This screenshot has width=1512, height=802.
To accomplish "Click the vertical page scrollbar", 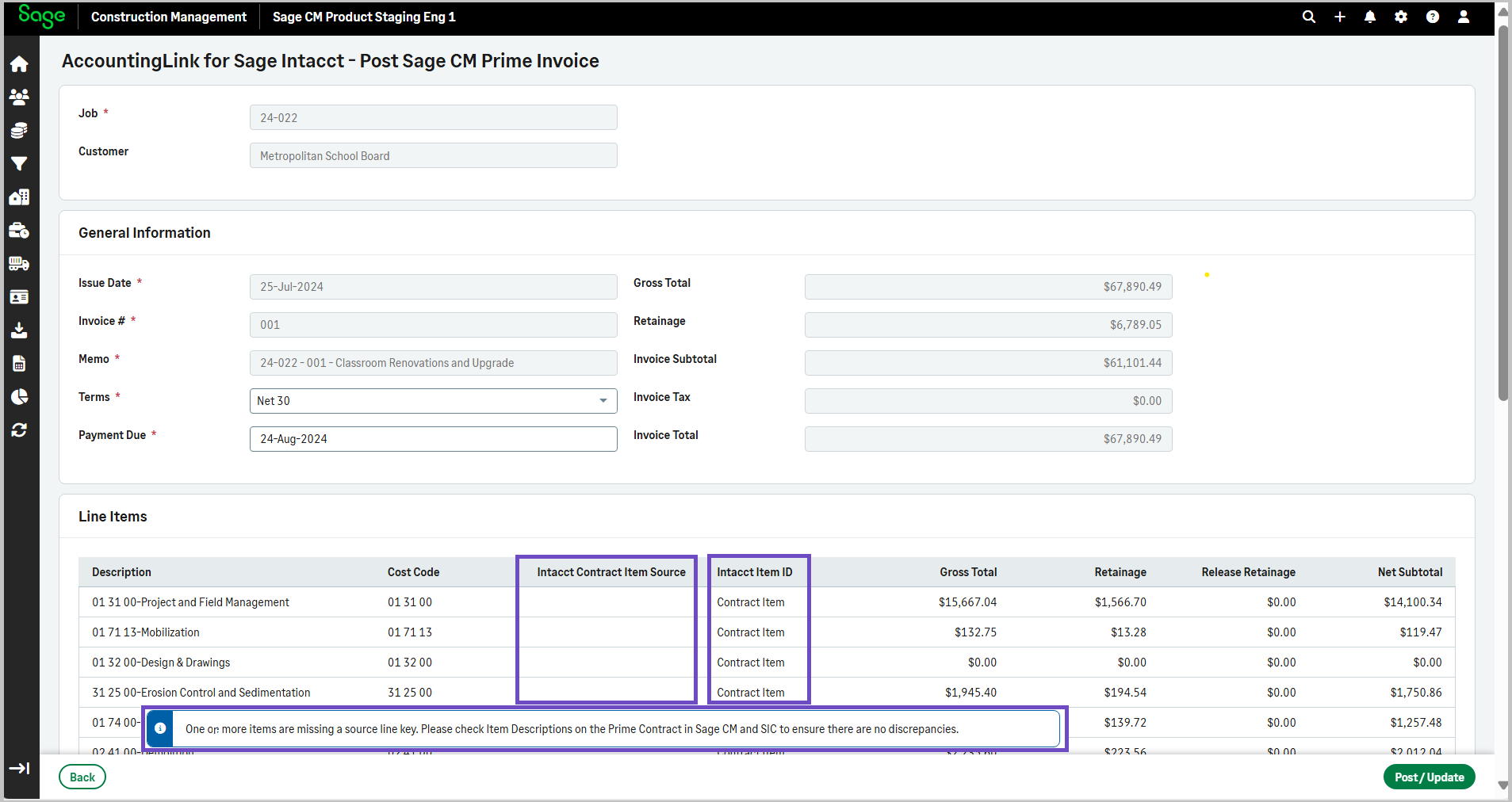I will [x=1502, y=214].
